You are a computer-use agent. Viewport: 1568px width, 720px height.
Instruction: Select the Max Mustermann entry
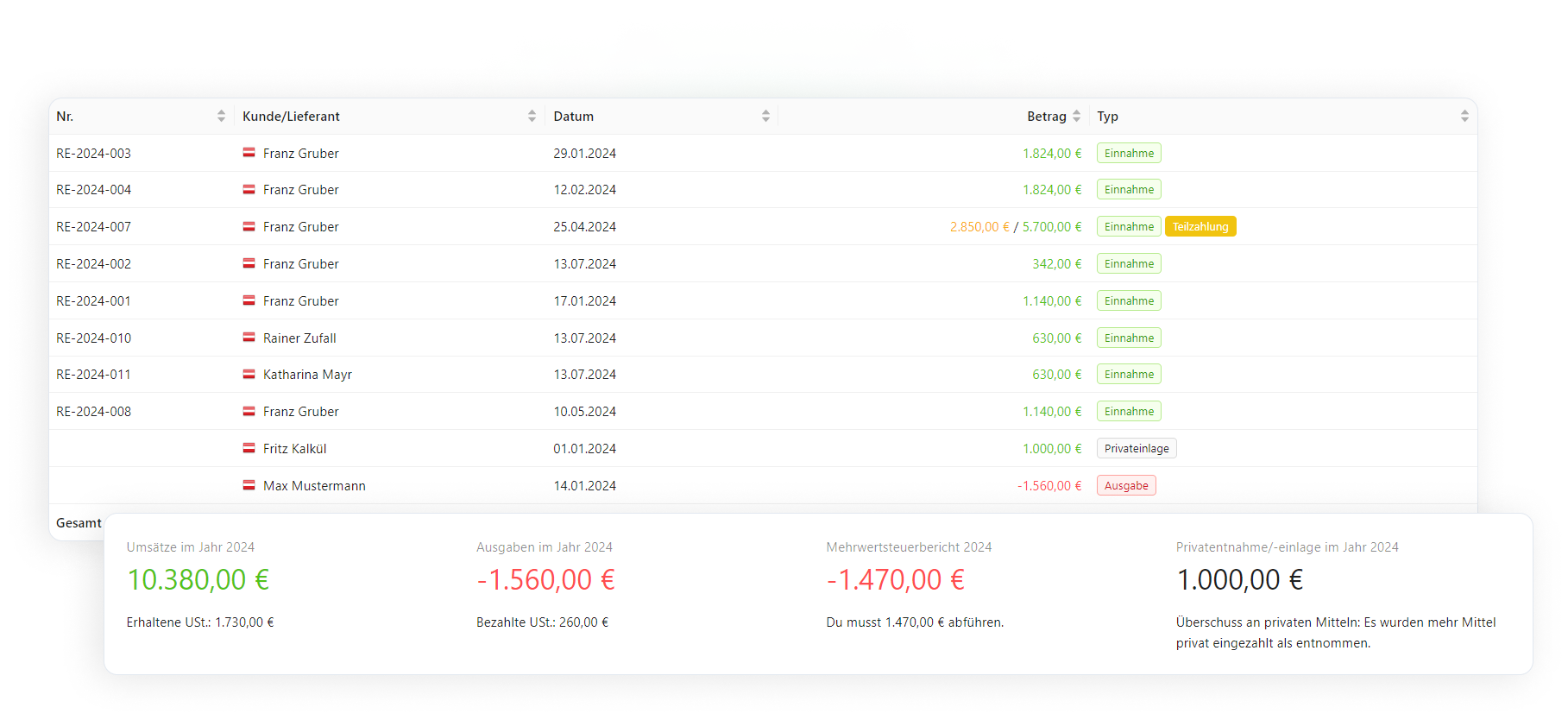point(314,486)
